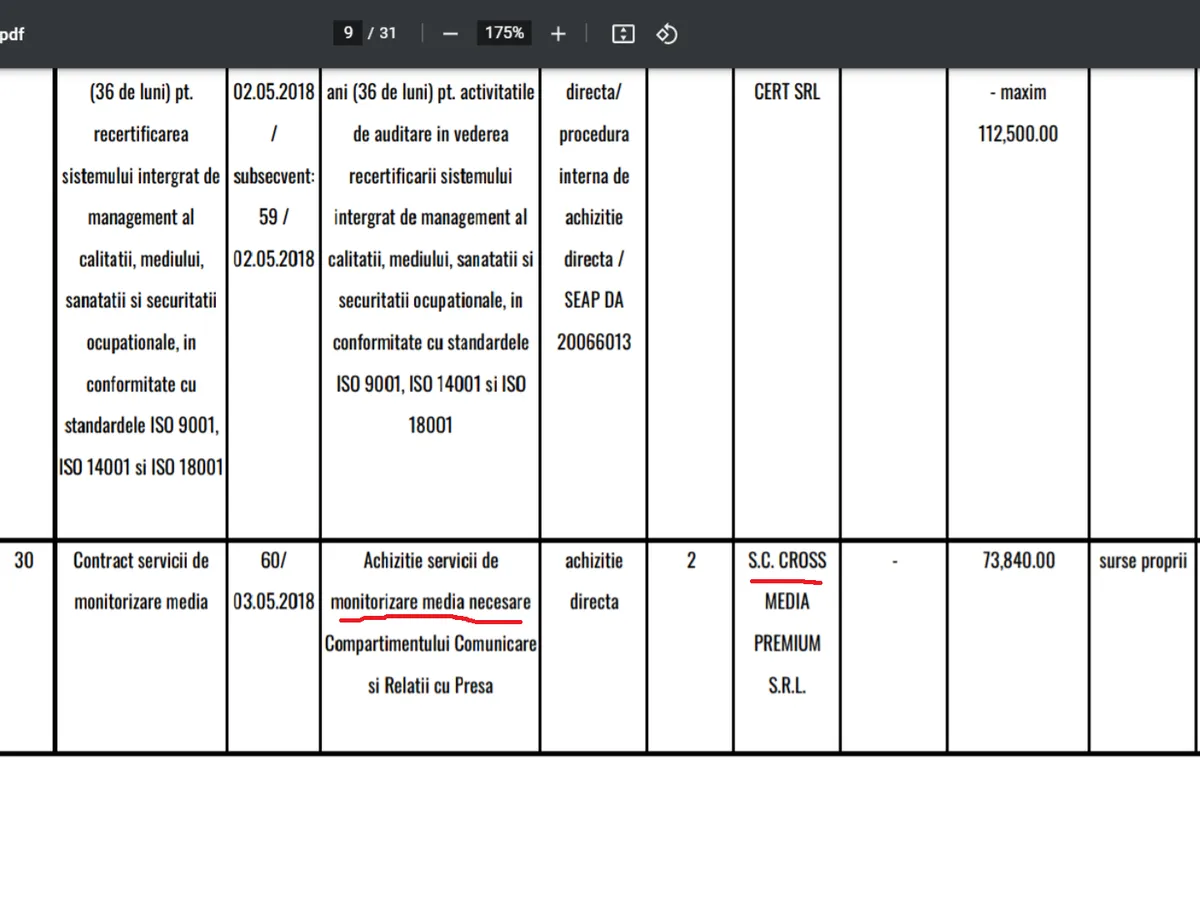Viewport: 1200px width, 900px height.
Task: Click the 'Contract servicii de' cell text
Action: click(141, 561)
